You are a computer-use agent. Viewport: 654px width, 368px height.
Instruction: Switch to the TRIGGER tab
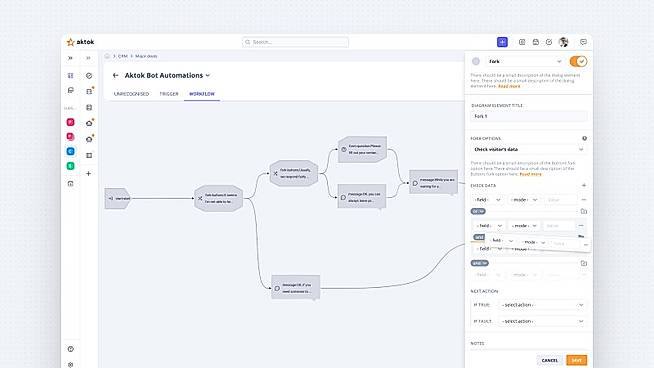[x=169, y=94]
